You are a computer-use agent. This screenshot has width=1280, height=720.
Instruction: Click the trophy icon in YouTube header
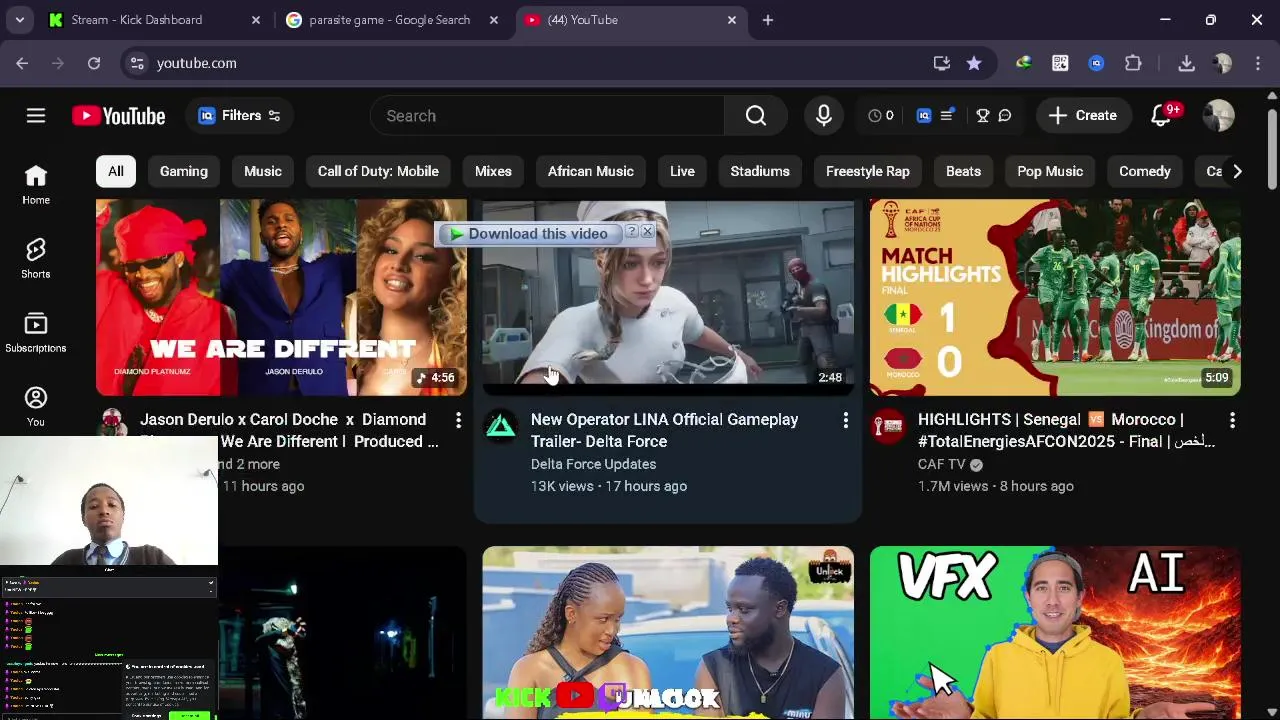click(x=983, y=116)
